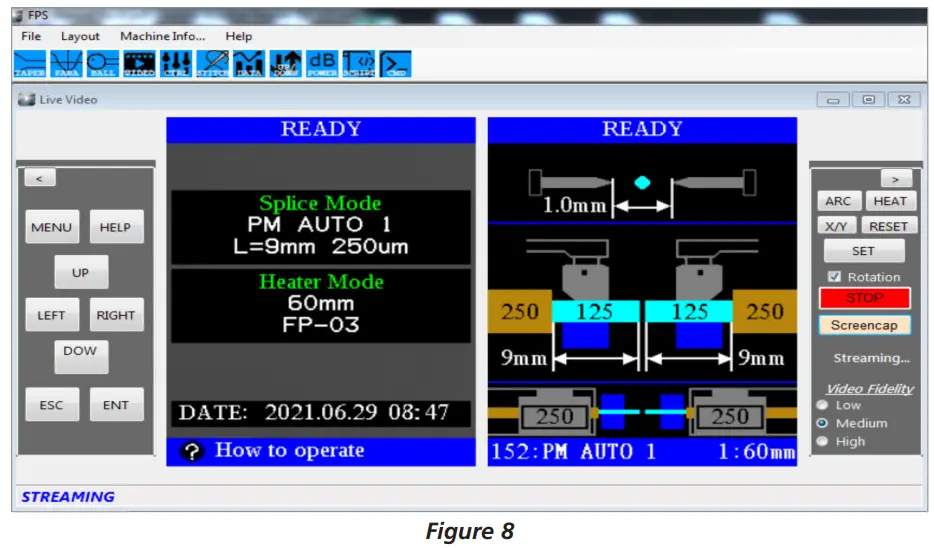The height and width of the screenshot is (548, 934).
Task: Minimize the Live Video window
Action: tap(833, 99)
